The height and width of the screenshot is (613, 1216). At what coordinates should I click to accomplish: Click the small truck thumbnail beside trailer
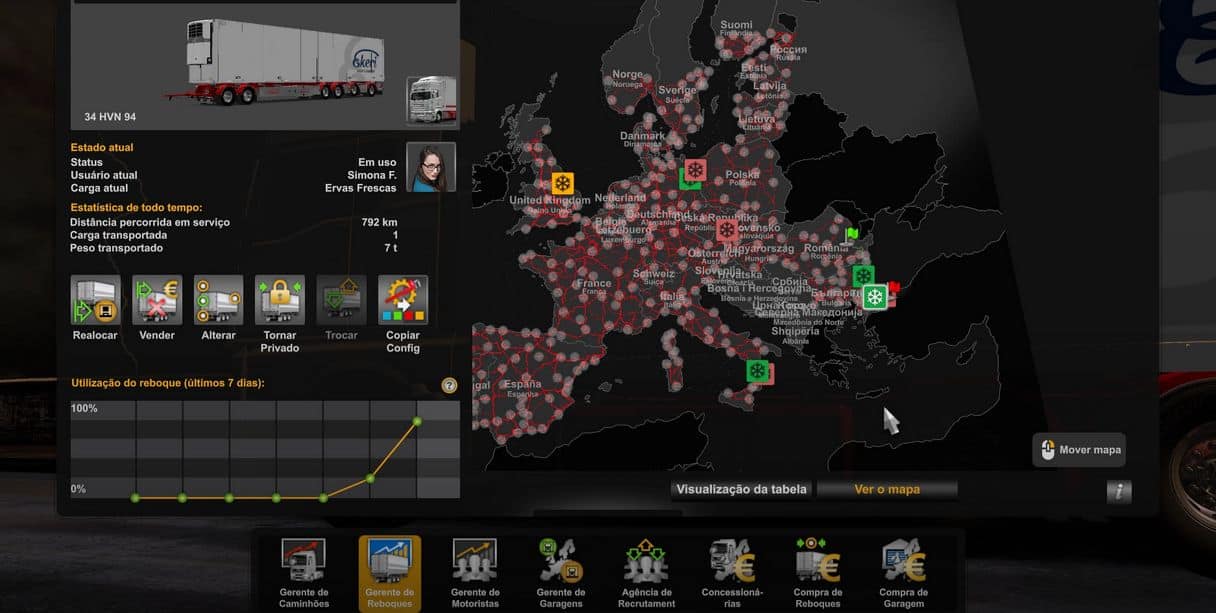[432, 100]
